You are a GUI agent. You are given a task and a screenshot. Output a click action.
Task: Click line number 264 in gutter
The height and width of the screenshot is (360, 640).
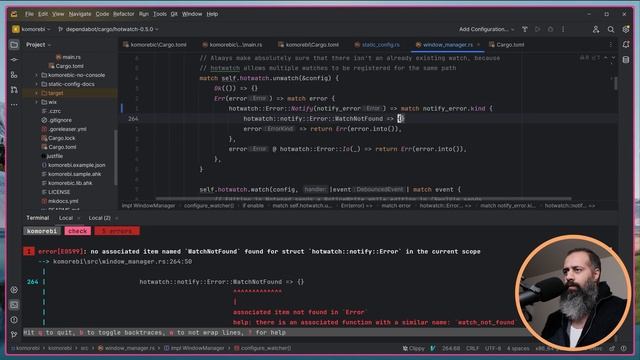pos(133,119)
